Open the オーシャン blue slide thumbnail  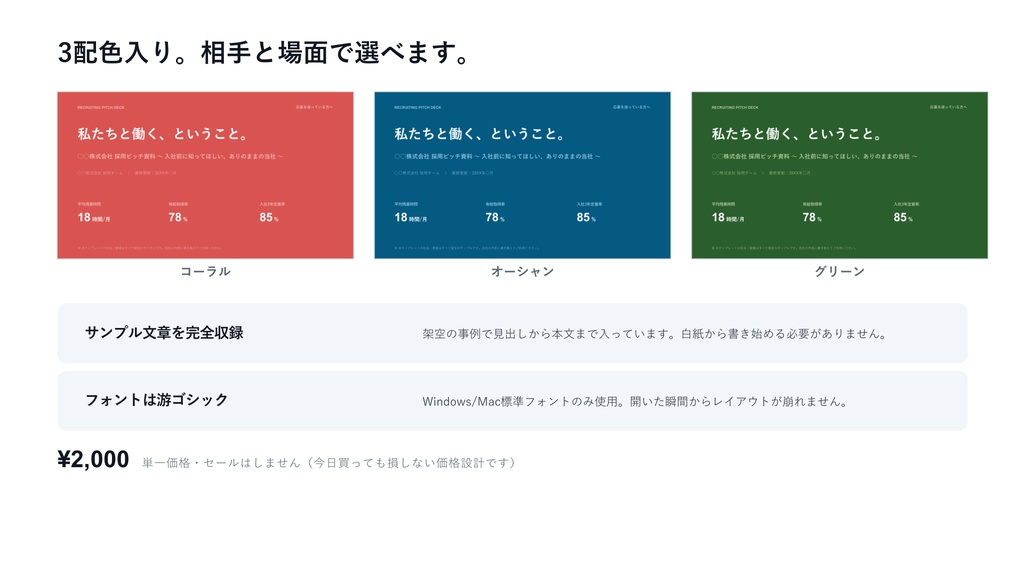522,175
